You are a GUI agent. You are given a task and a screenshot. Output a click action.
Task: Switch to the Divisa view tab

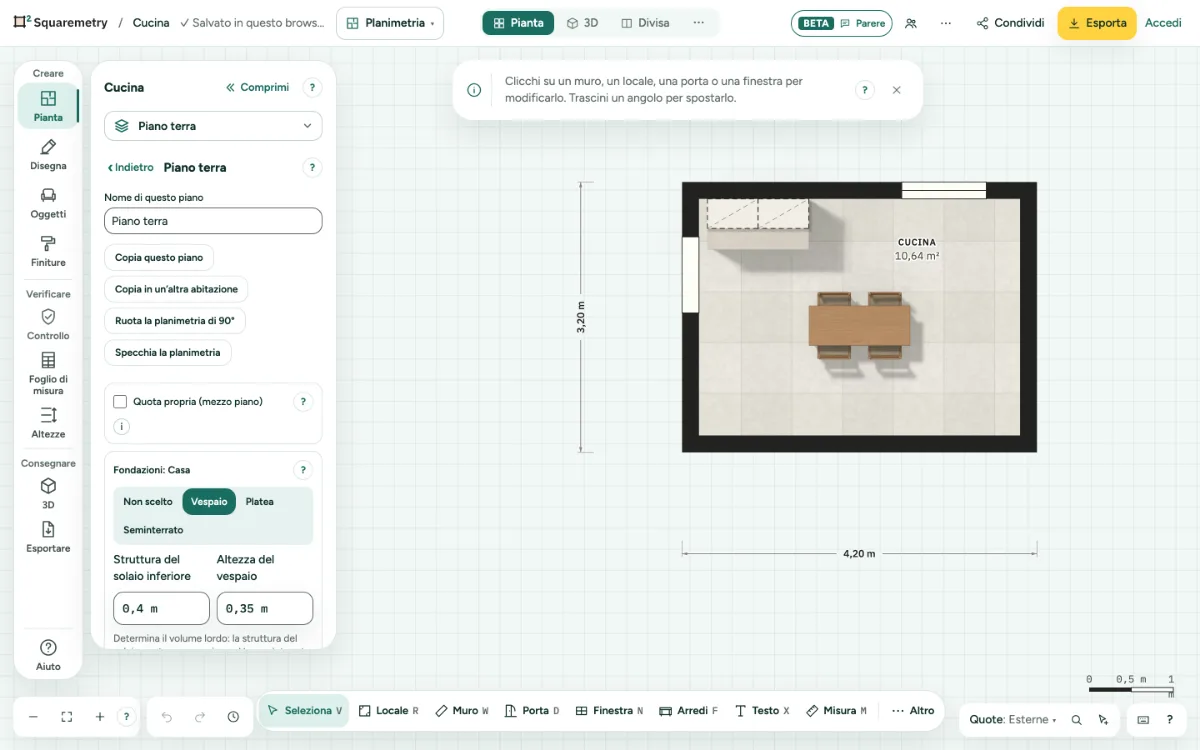point(645,23)
